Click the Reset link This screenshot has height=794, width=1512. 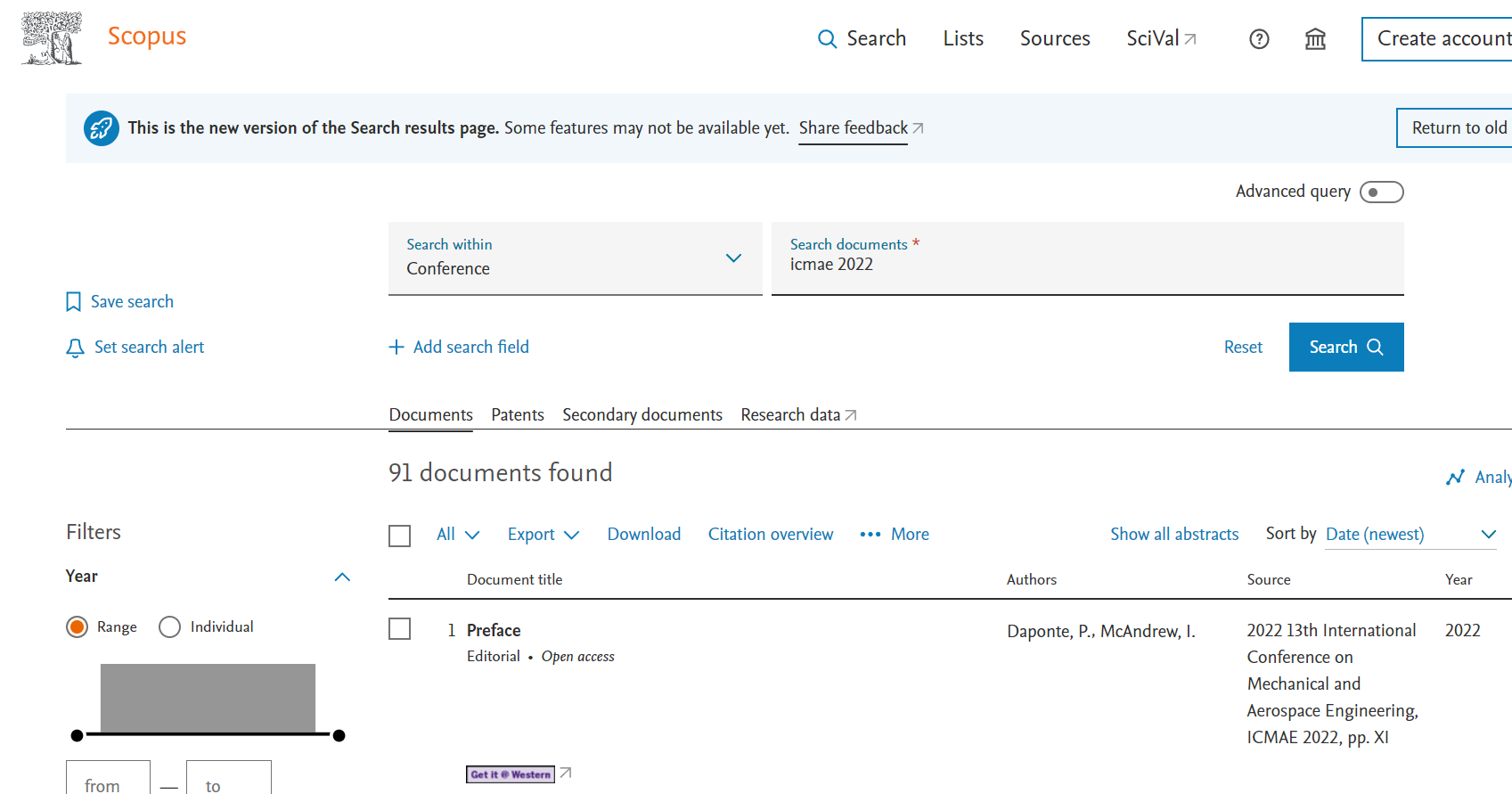(x=1242, y=348)
